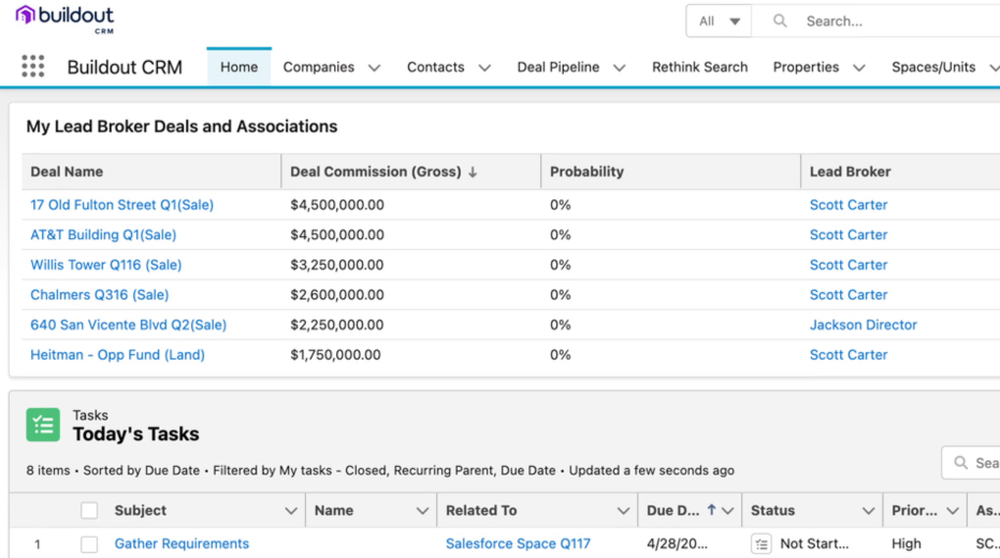1000x558 pixels.
Task: Click the magnifier icon in tasks list search
Action: click(x=960, y=462)
